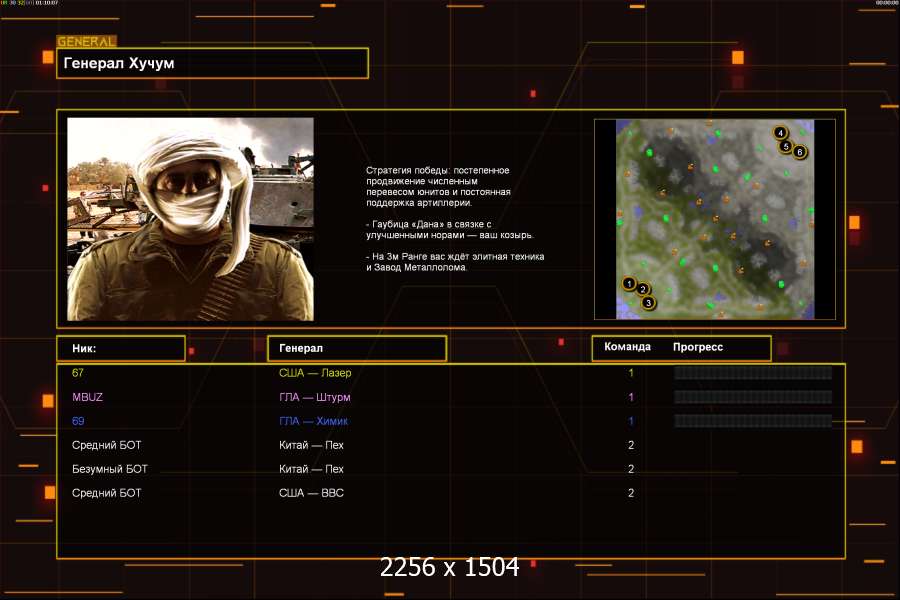Click start position marker 4 on minimap

780,133
